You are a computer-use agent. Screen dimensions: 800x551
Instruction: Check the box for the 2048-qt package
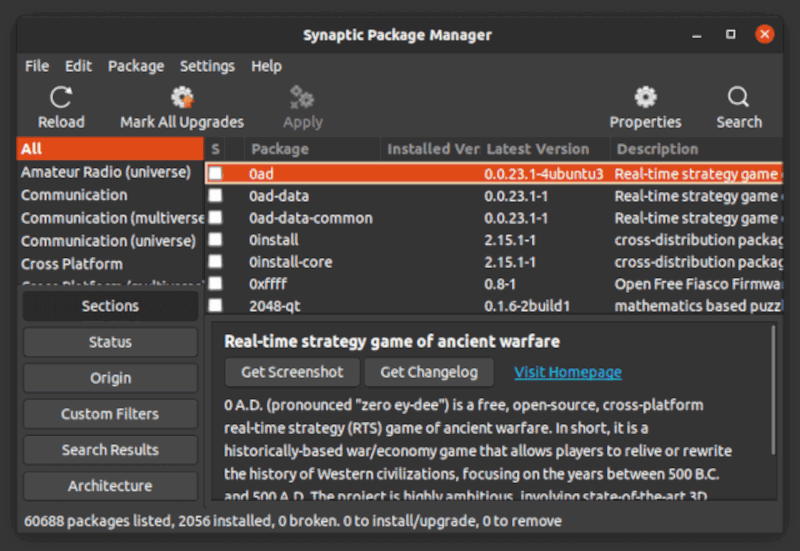[x=215, y=306]
